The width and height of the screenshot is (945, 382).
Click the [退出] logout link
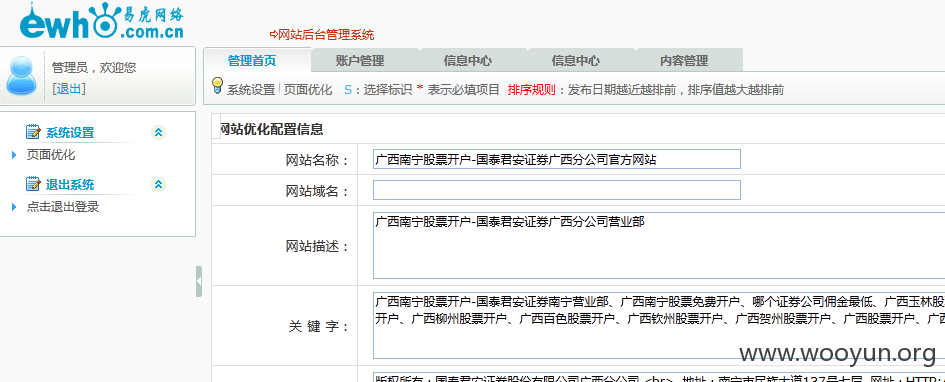[69, 89]
